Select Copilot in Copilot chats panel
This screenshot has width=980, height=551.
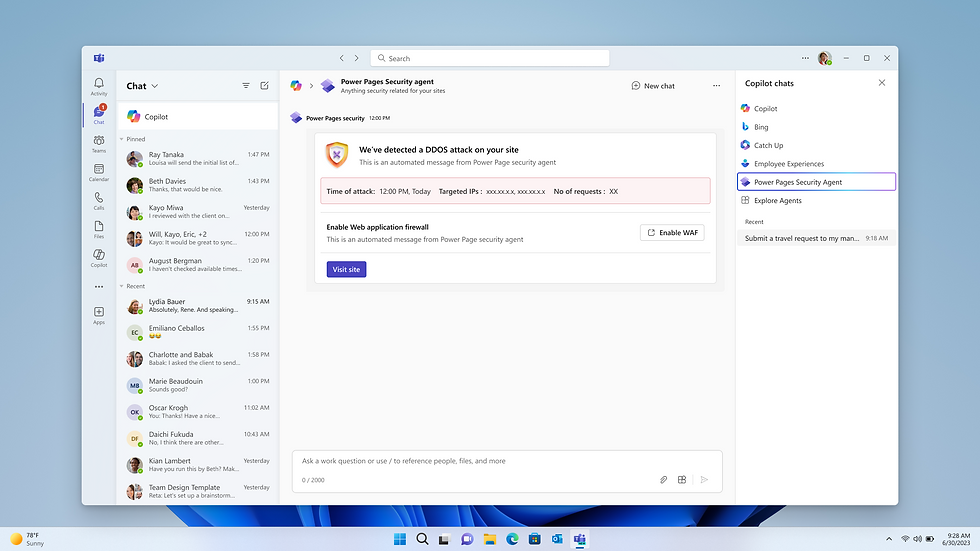pos(816,108)
